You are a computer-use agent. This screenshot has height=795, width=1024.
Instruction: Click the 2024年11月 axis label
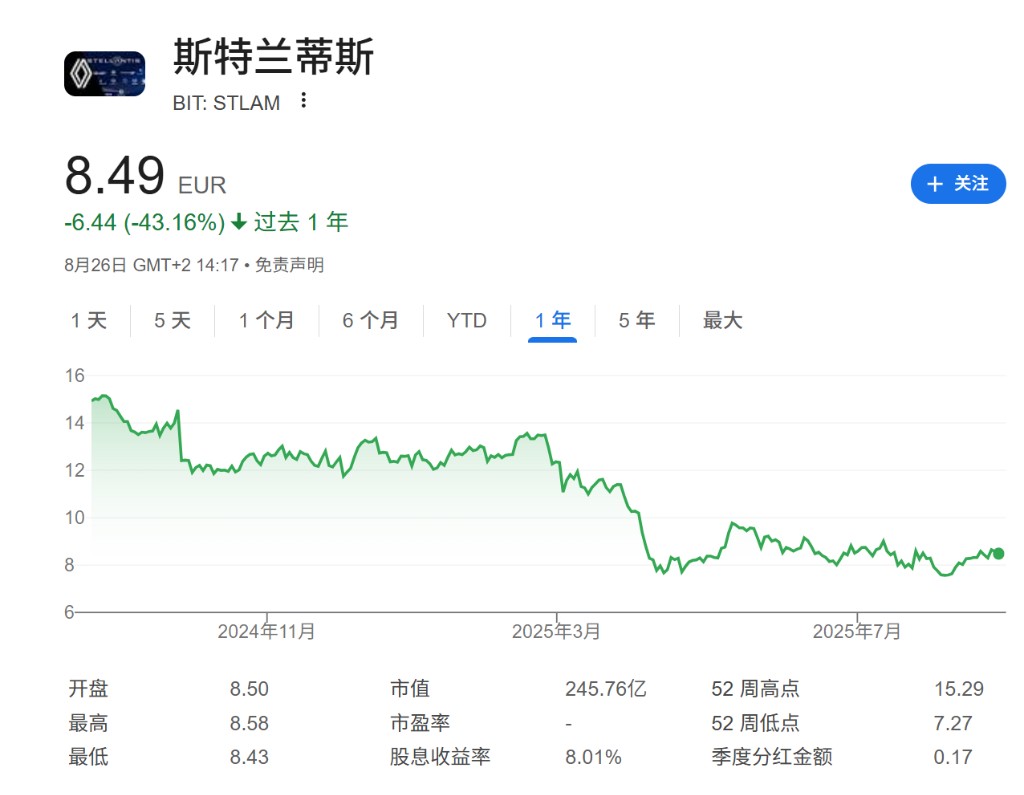click(x=266, y=632)
